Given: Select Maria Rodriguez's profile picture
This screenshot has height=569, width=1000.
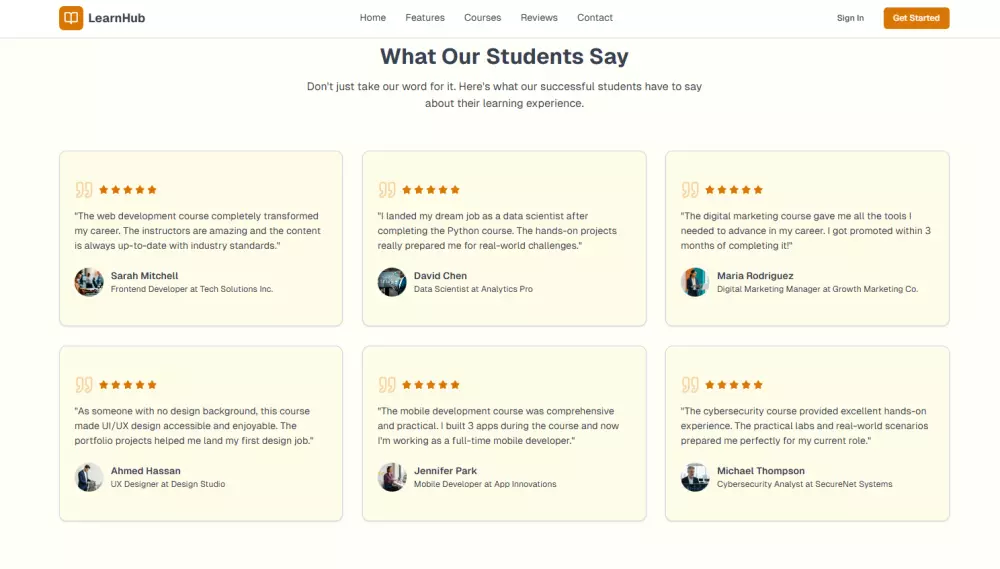Looking at the screenshot, I should (695, 282).
